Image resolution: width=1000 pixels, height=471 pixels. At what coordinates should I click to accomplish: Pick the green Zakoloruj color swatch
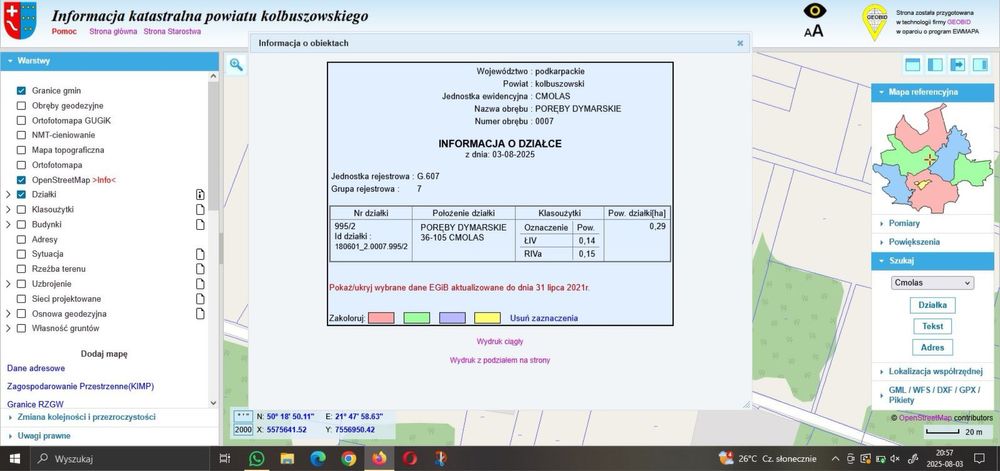(417, 318)
